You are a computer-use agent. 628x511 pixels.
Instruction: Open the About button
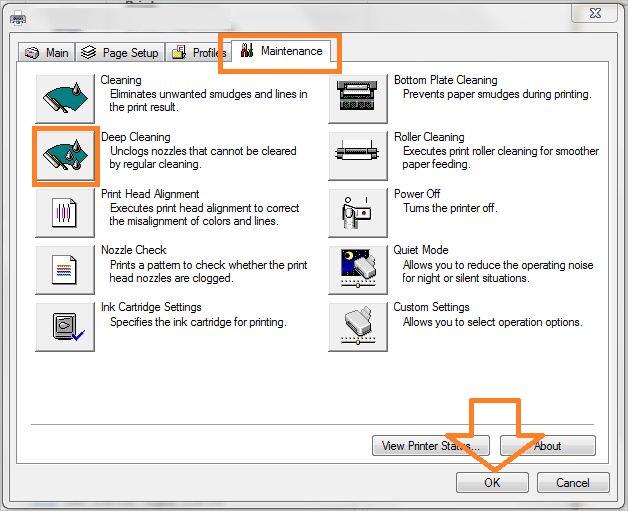tap(547, 446)
